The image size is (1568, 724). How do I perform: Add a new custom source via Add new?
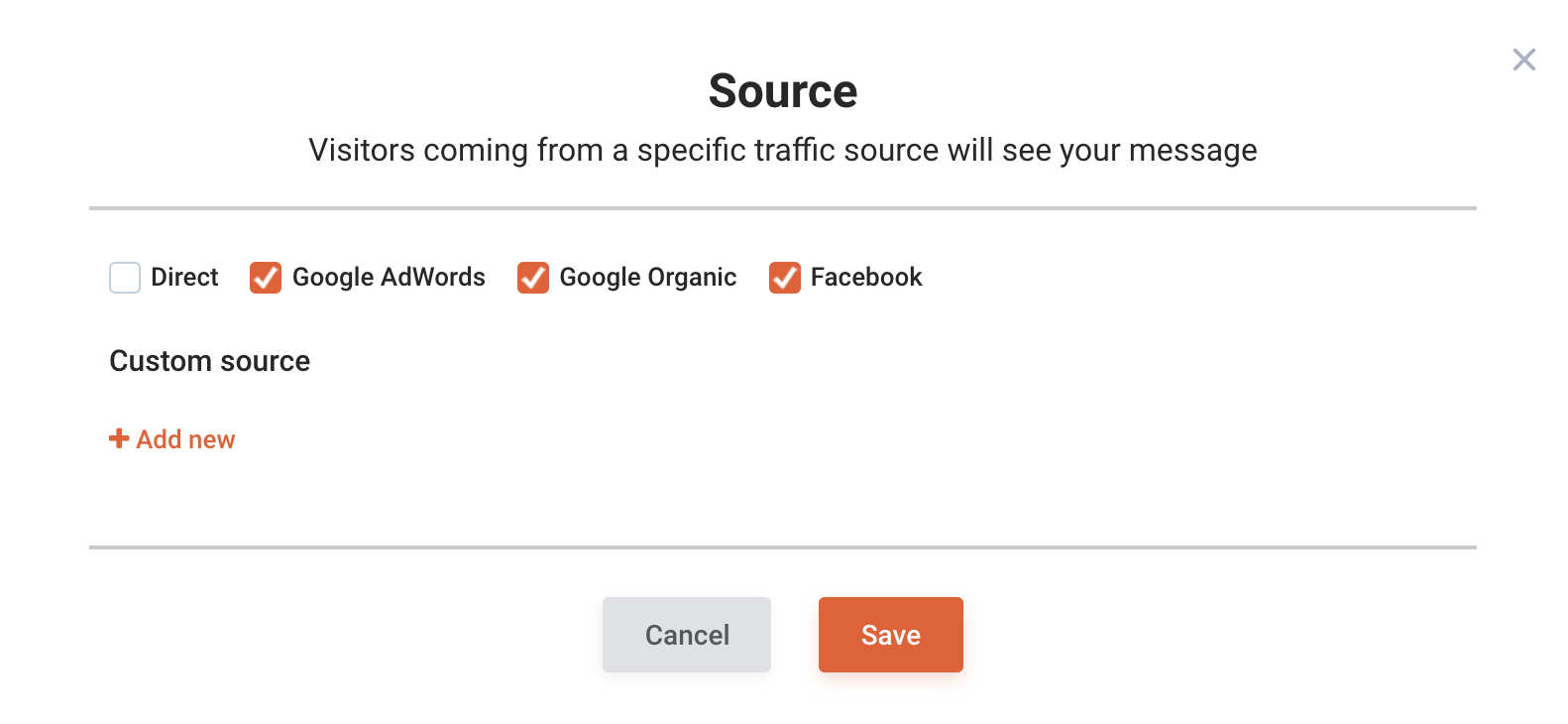(x=172, y=439)
